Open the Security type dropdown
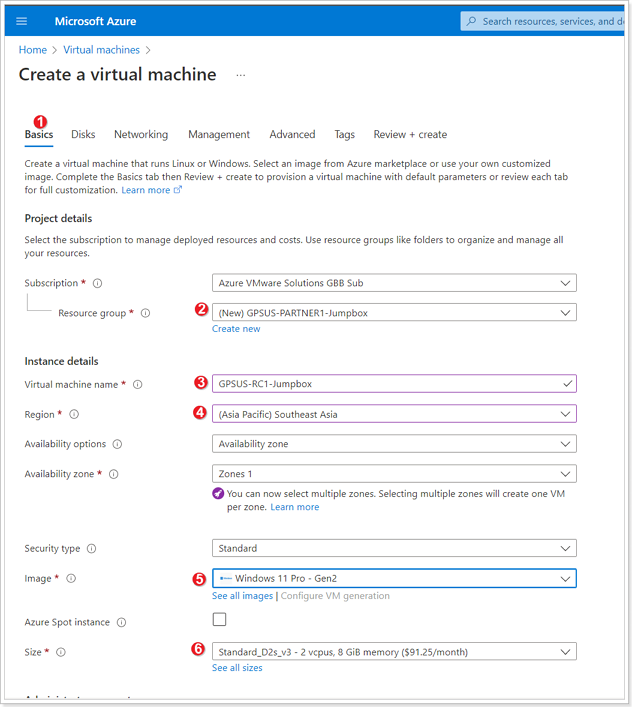 [394, 548]
